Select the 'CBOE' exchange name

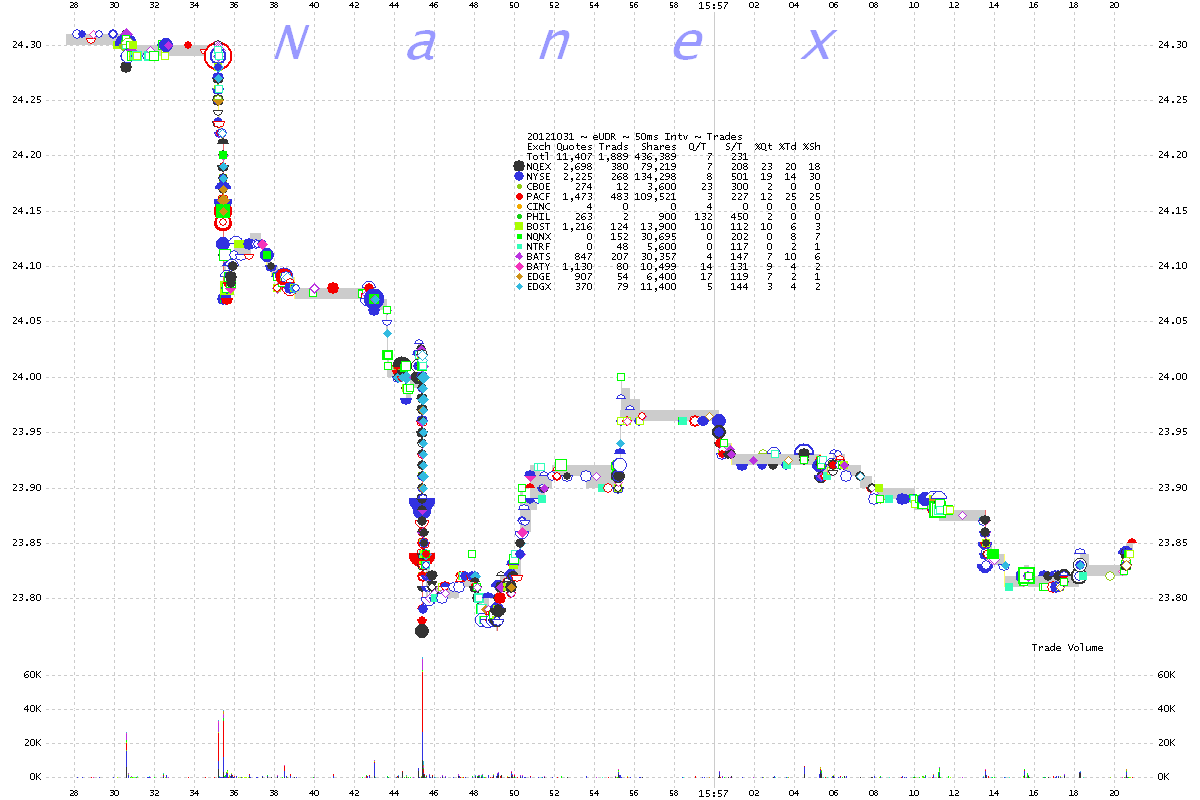point(539,186)
